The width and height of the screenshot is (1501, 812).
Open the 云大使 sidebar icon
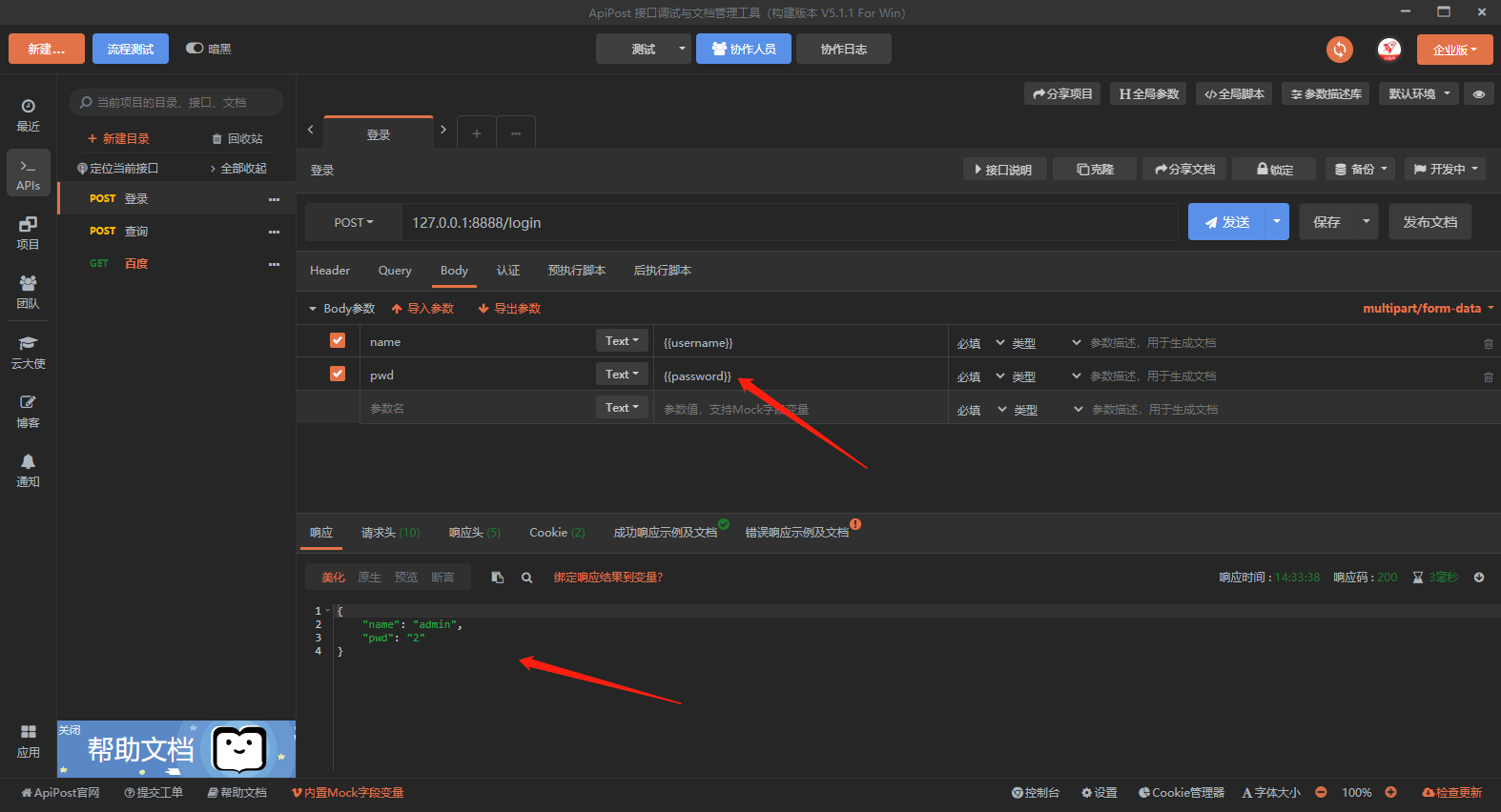(x=28, y=352)
